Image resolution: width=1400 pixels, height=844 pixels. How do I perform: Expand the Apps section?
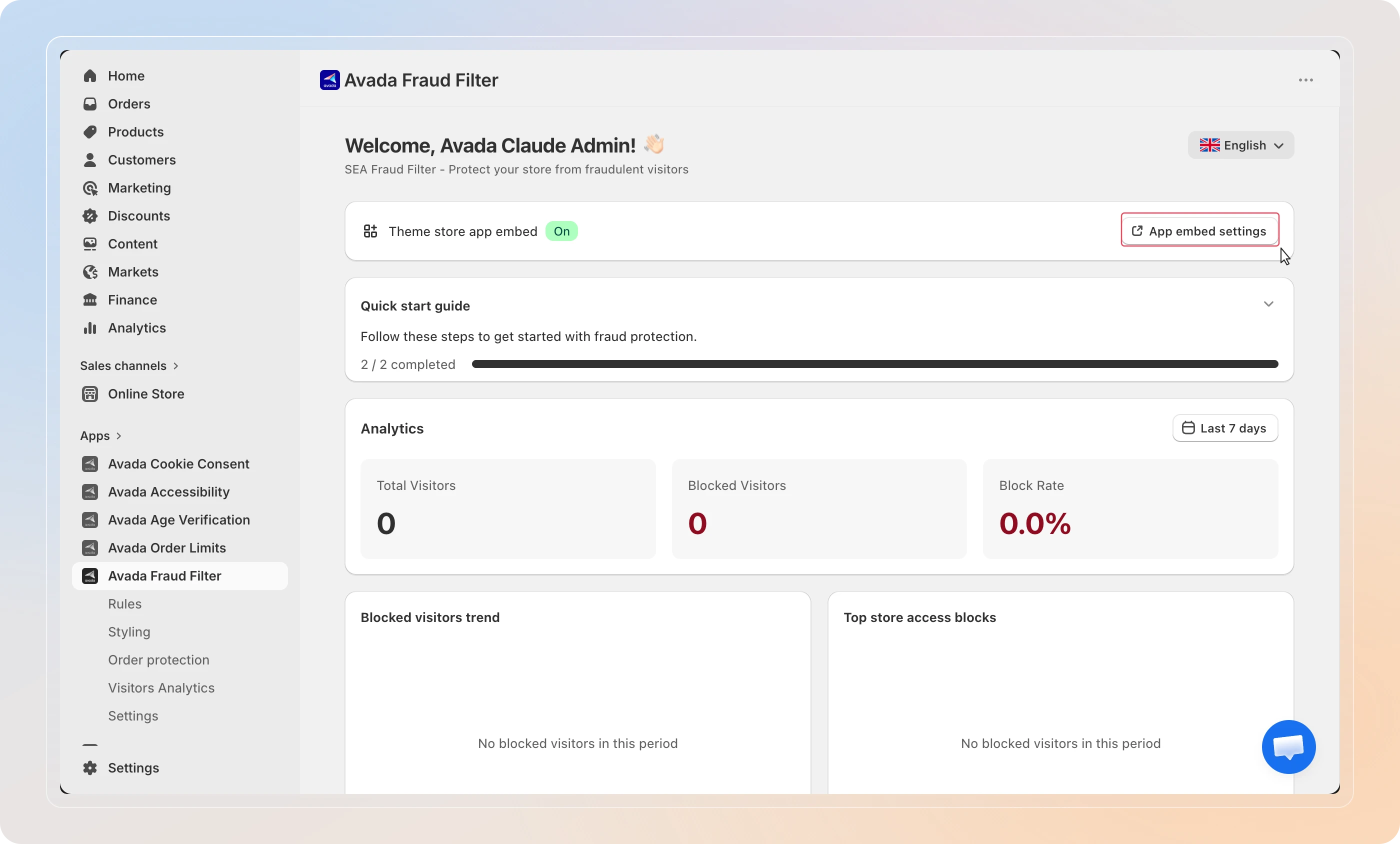[101, 435]
